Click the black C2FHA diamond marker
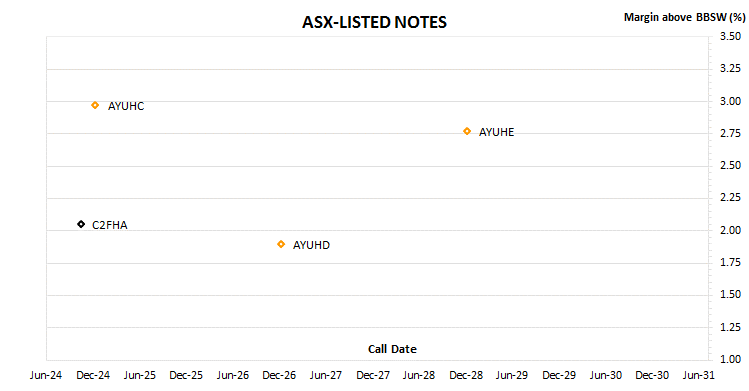Image resolution: width=749 pixels, height=391 pixels. [81, 224]
